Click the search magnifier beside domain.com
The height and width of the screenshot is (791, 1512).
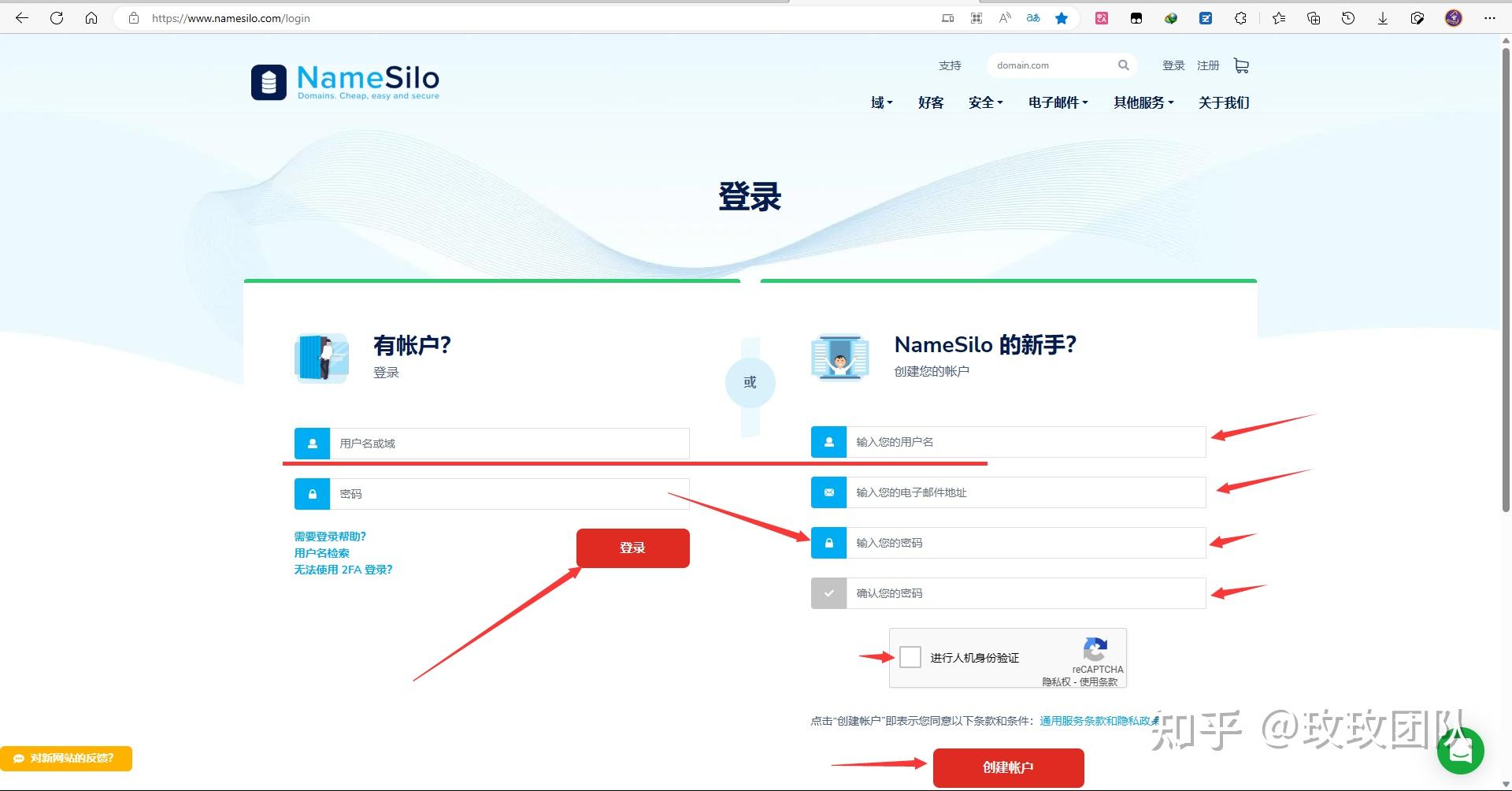point(1124,65)
